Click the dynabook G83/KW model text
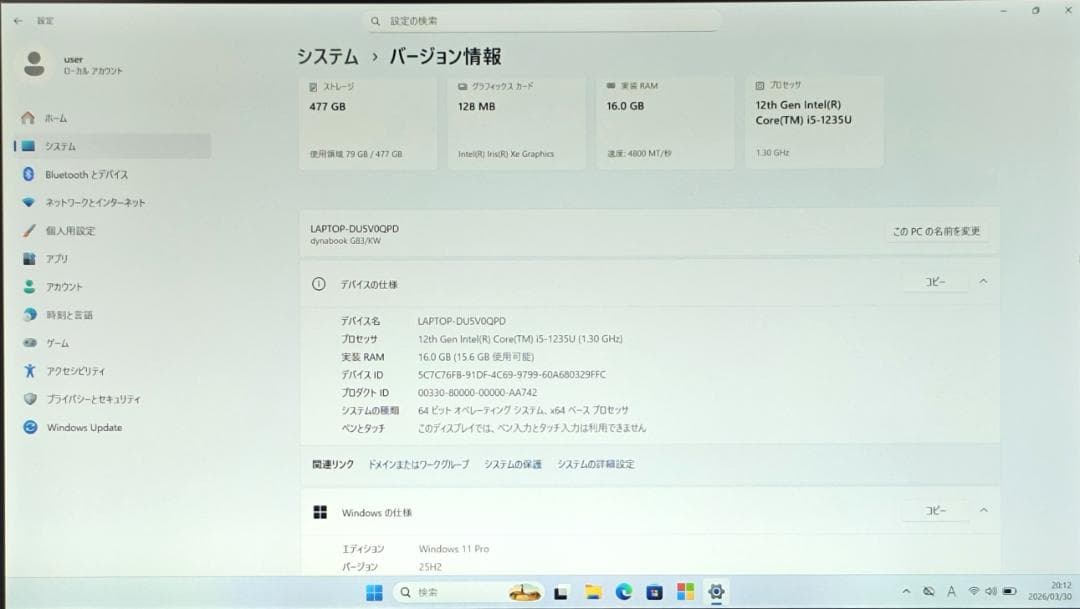1080x609 pixels. [345, 241]
